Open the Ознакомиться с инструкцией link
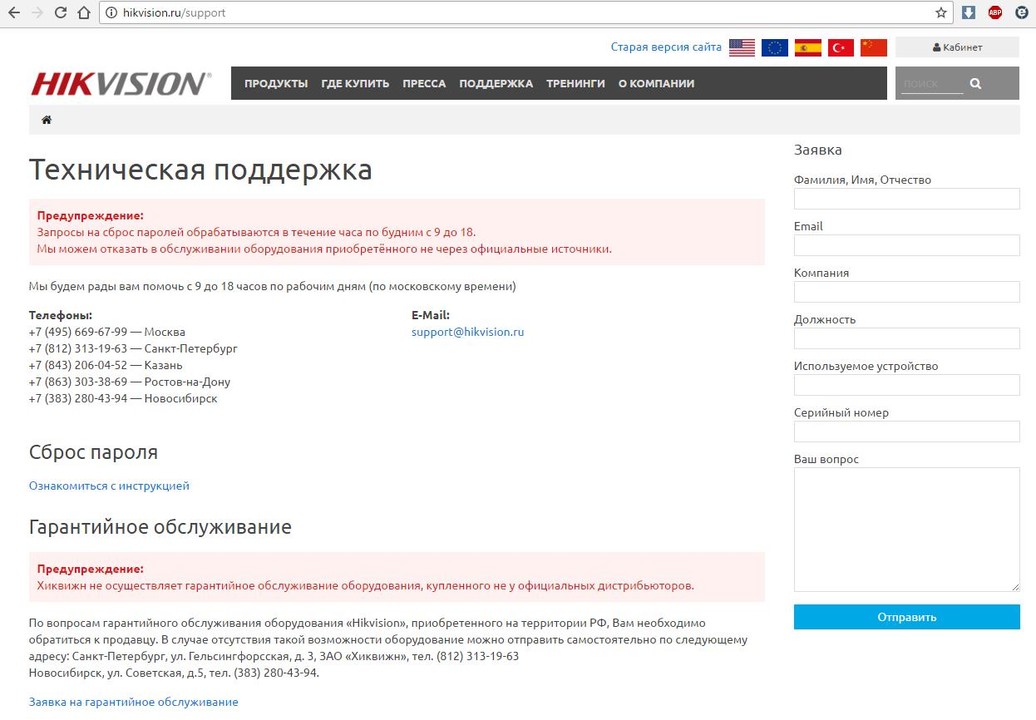This screenshot has height=720, width=1036. (x=109, y=486)
